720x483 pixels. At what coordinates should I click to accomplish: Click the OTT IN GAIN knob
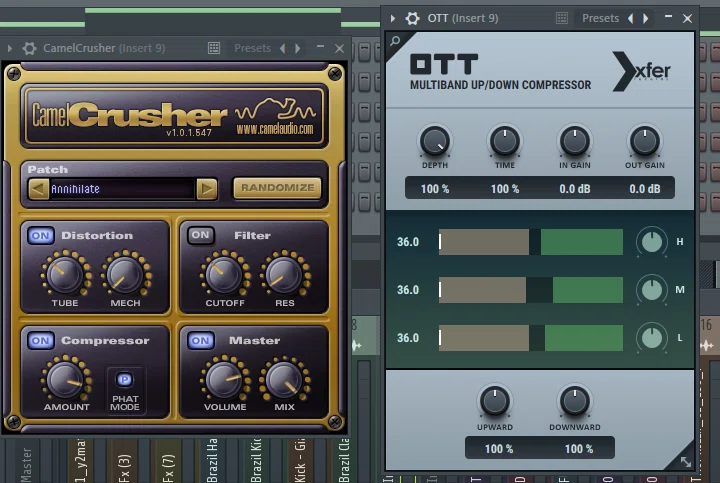pos(574,141)
